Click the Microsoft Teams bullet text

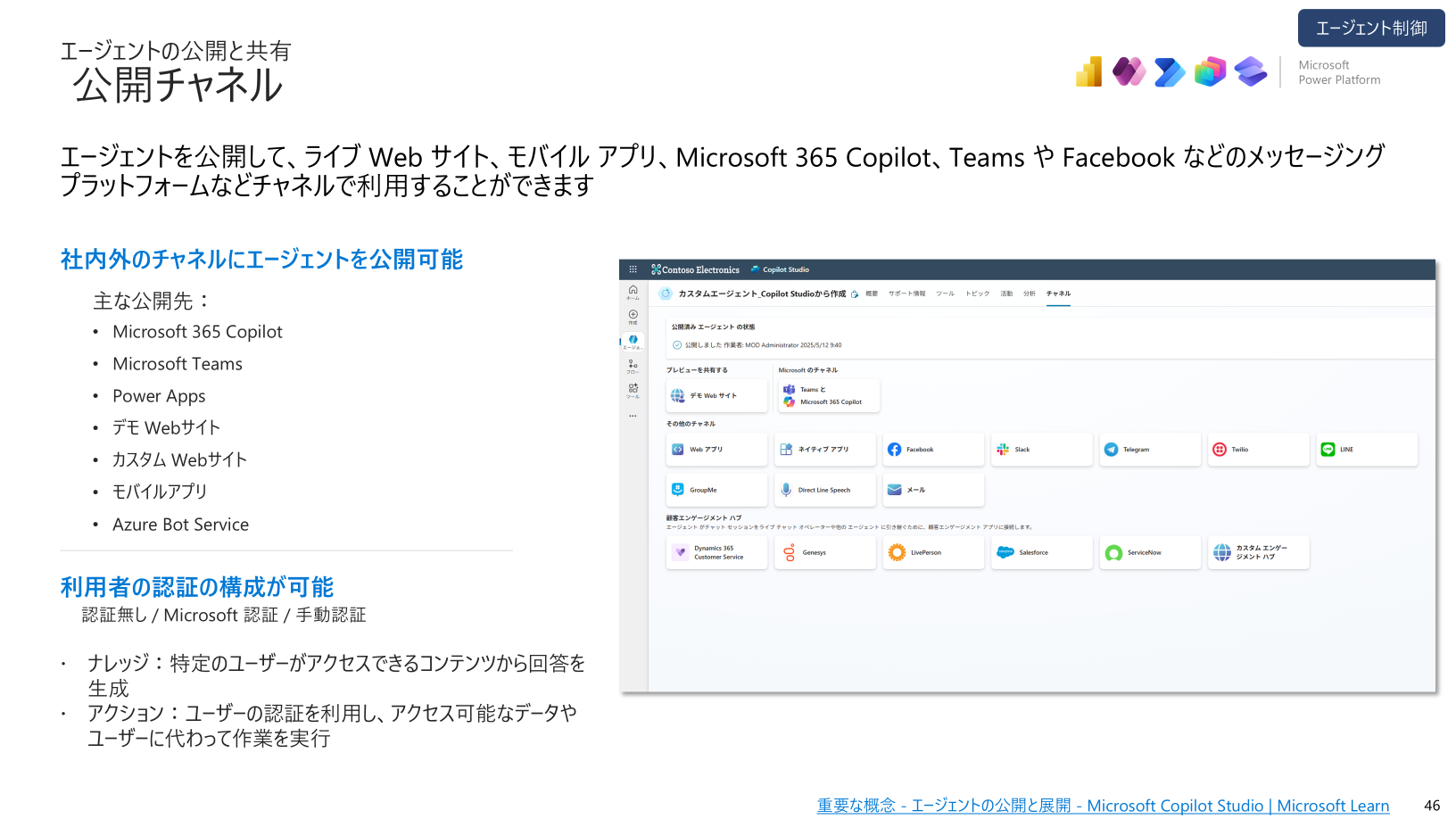pos(178,364)
